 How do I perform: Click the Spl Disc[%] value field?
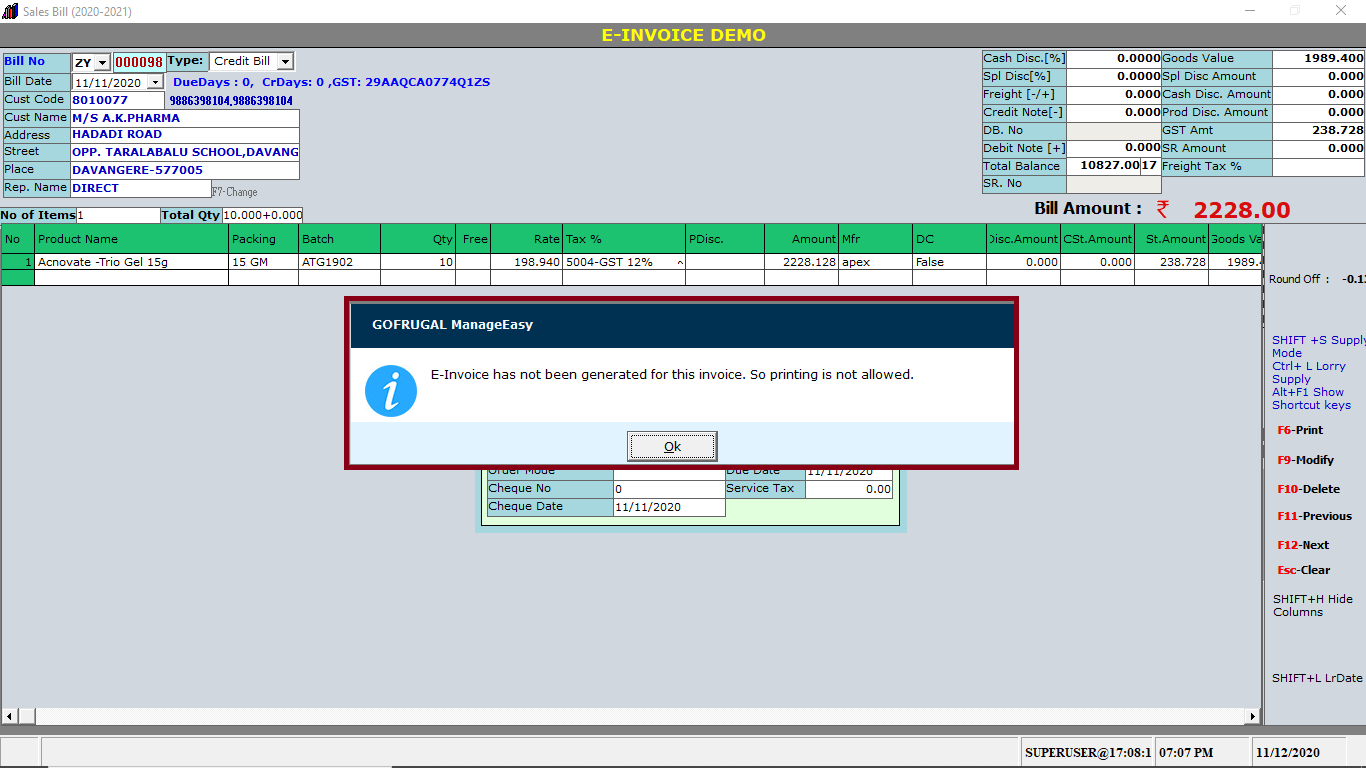click(1114, 77)
